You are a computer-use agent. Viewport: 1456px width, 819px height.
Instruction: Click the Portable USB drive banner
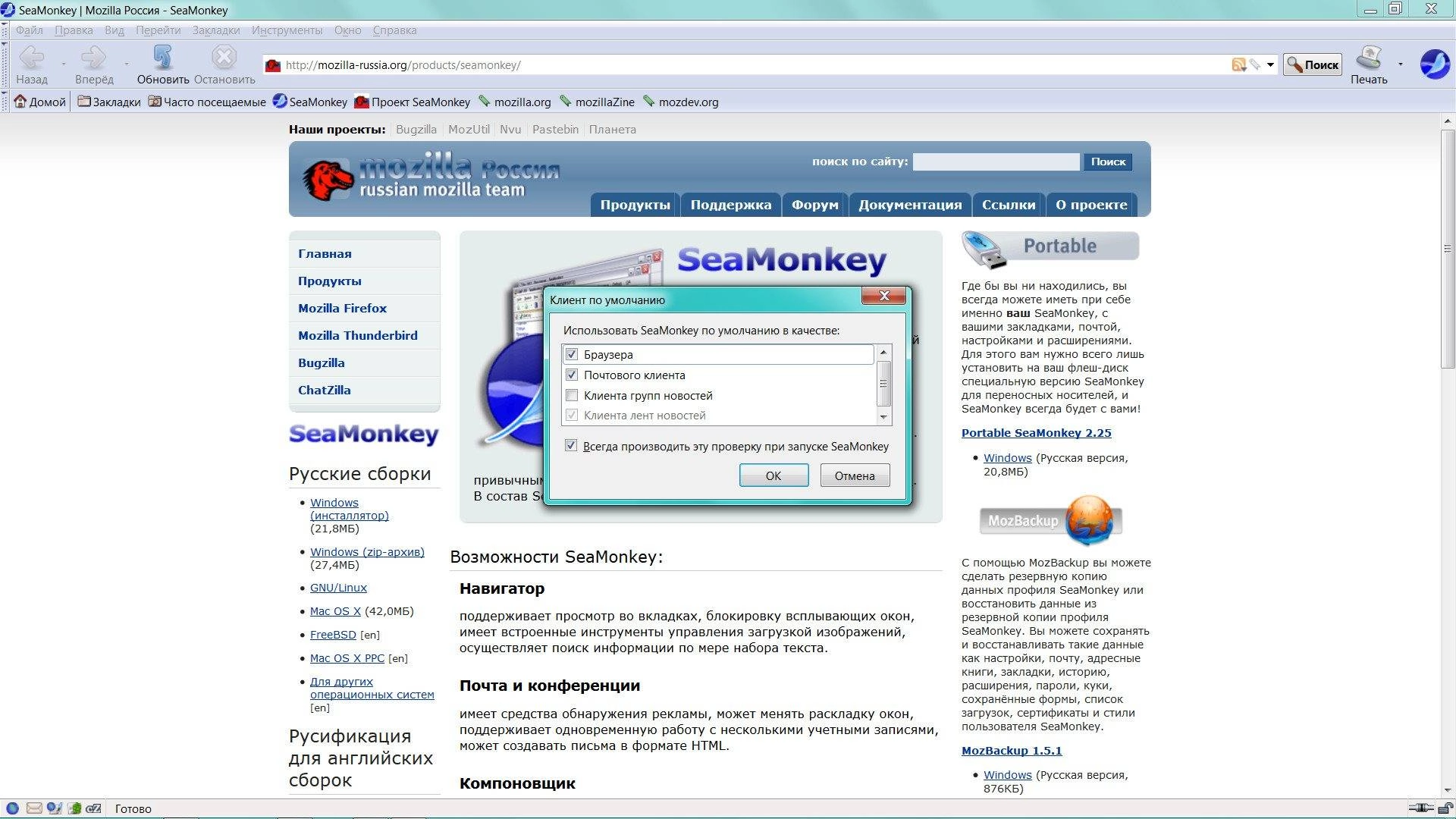[x=1050, y=249]
